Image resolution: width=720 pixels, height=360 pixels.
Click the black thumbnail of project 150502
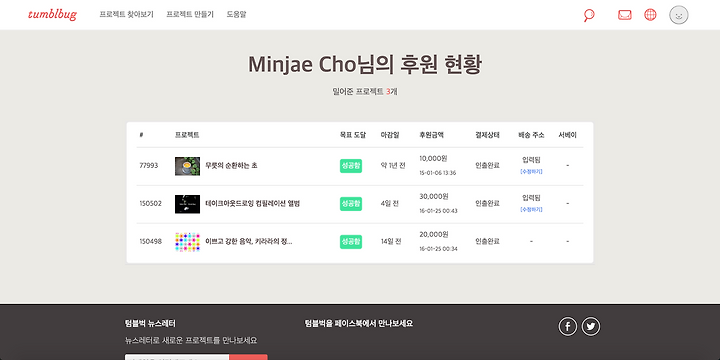coord(187,204)
